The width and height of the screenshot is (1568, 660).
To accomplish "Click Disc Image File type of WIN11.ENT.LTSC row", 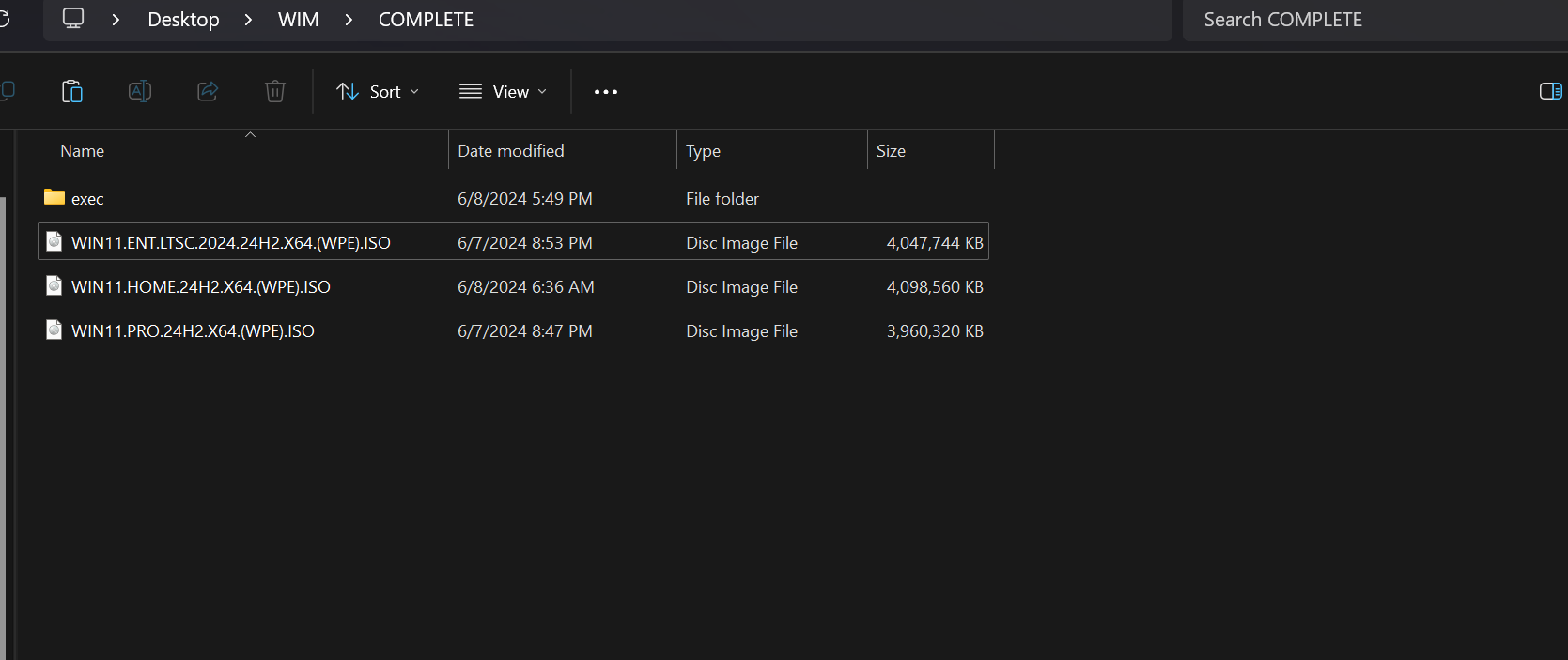I will point(741,243).
